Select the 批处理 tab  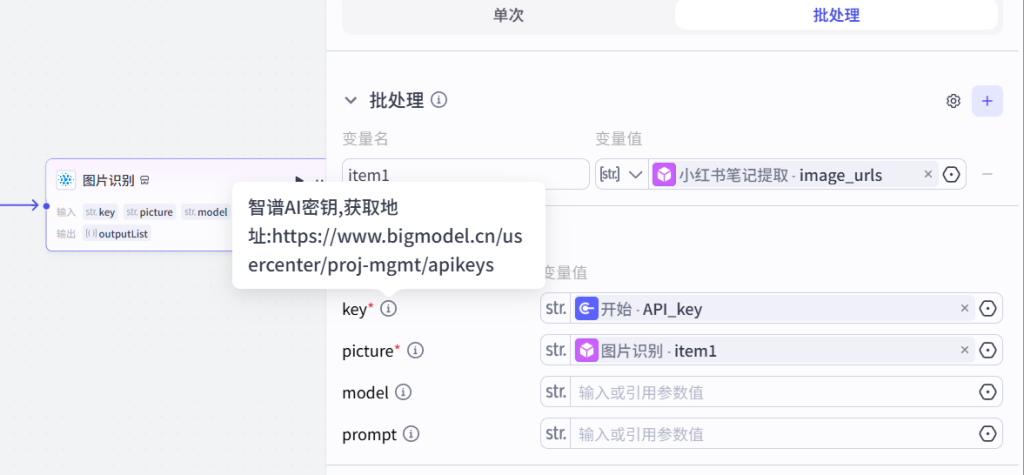click(836, 15)
